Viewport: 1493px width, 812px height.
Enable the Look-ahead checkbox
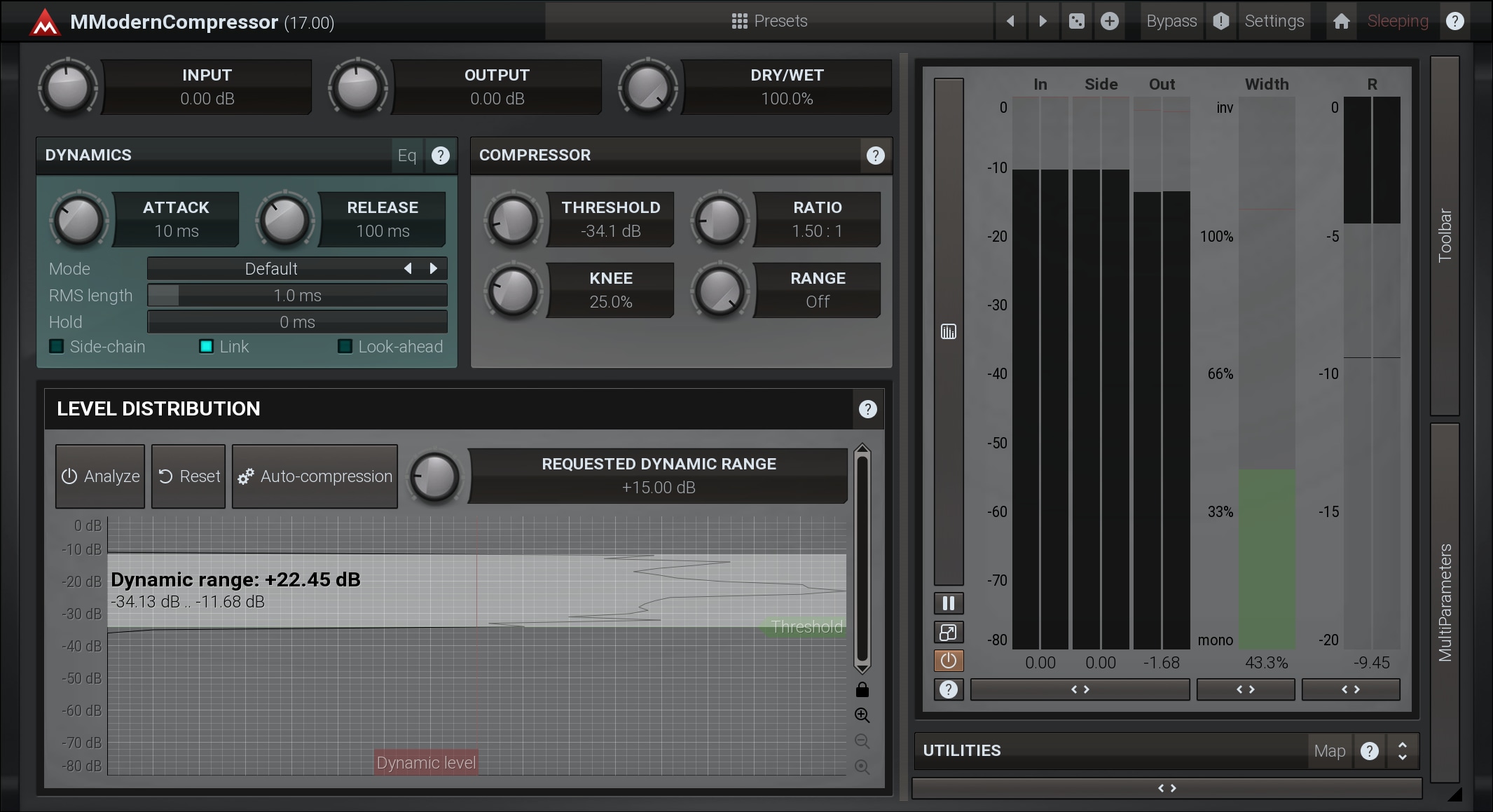(x=345, y=347)
